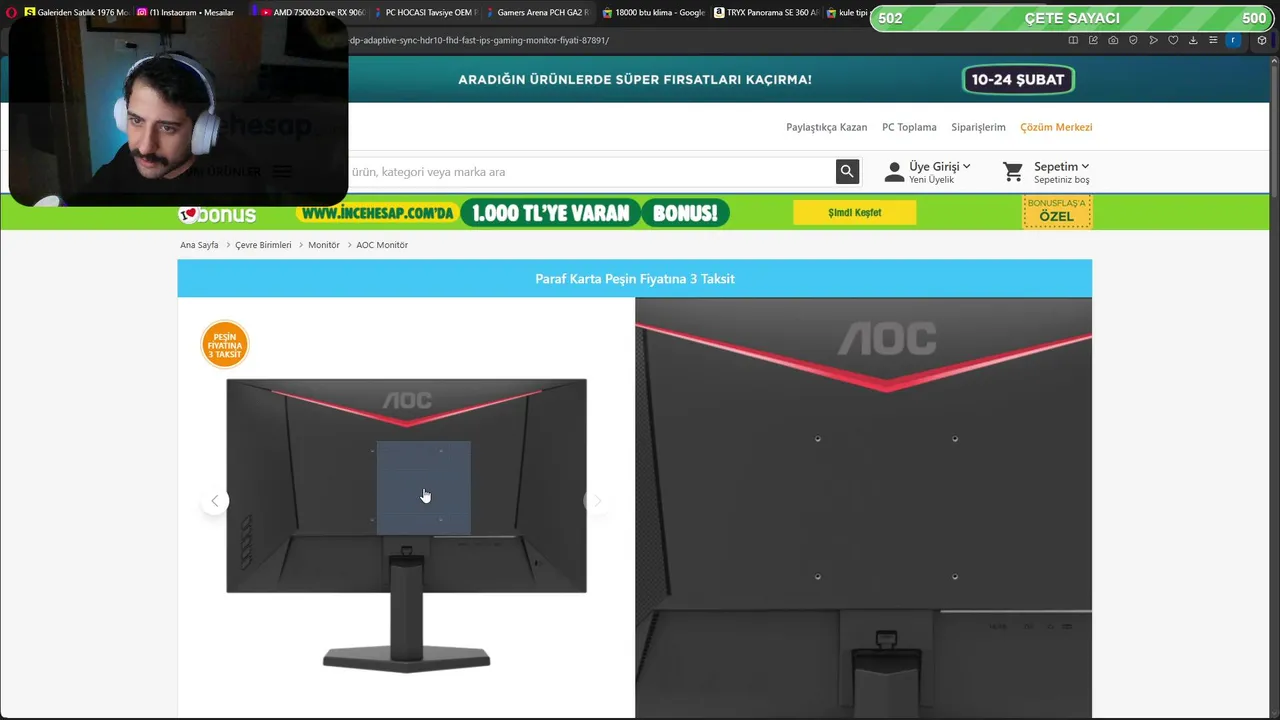
Task: Click AOC monitor back-view product image
Action: click(406, 525)
